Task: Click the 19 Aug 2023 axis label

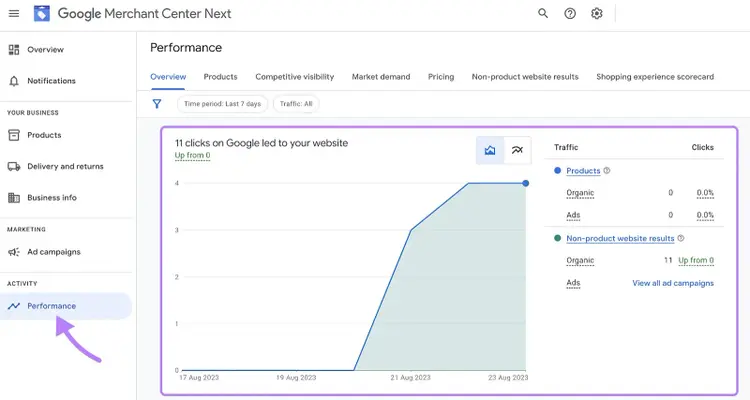Action: (296, 378)
